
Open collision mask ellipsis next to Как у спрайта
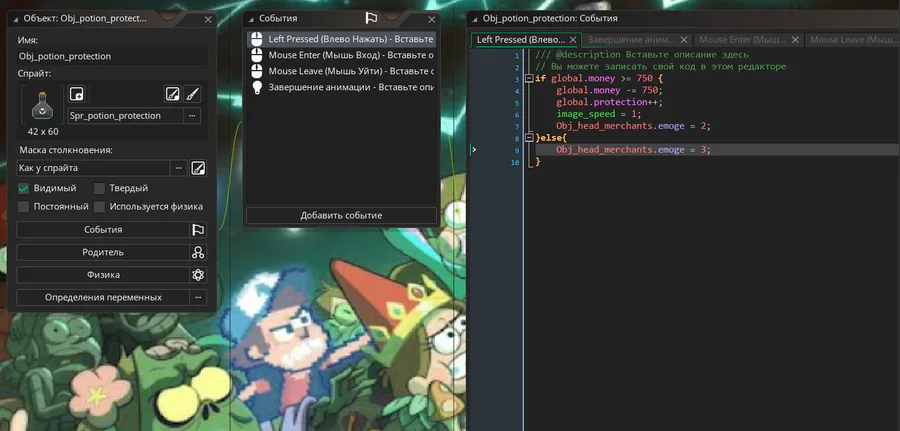pyautogui.click(x=179, y=168)
